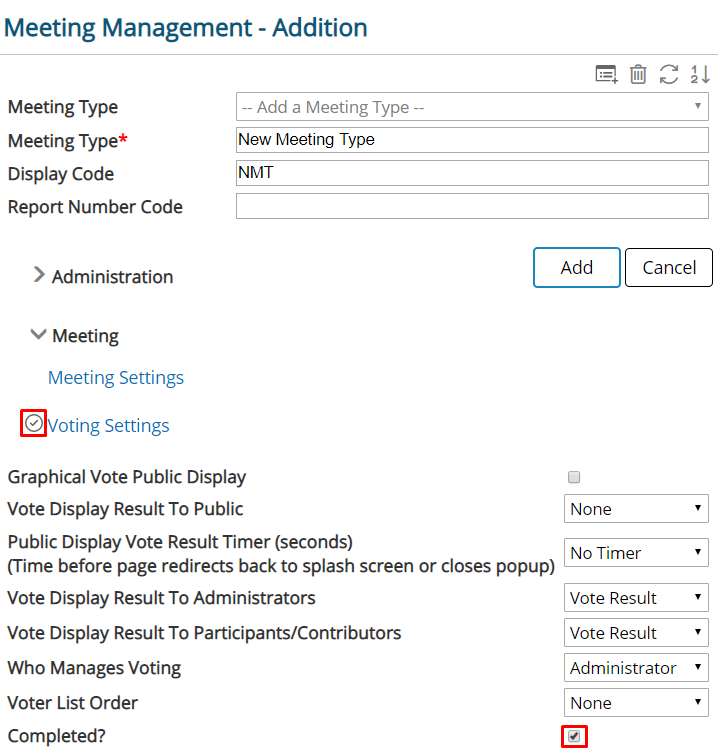Image resolution: width=718 pixels, height=749 pixels.
Task: Click the numeric sort order icon
Action: [x=700, y=74]
